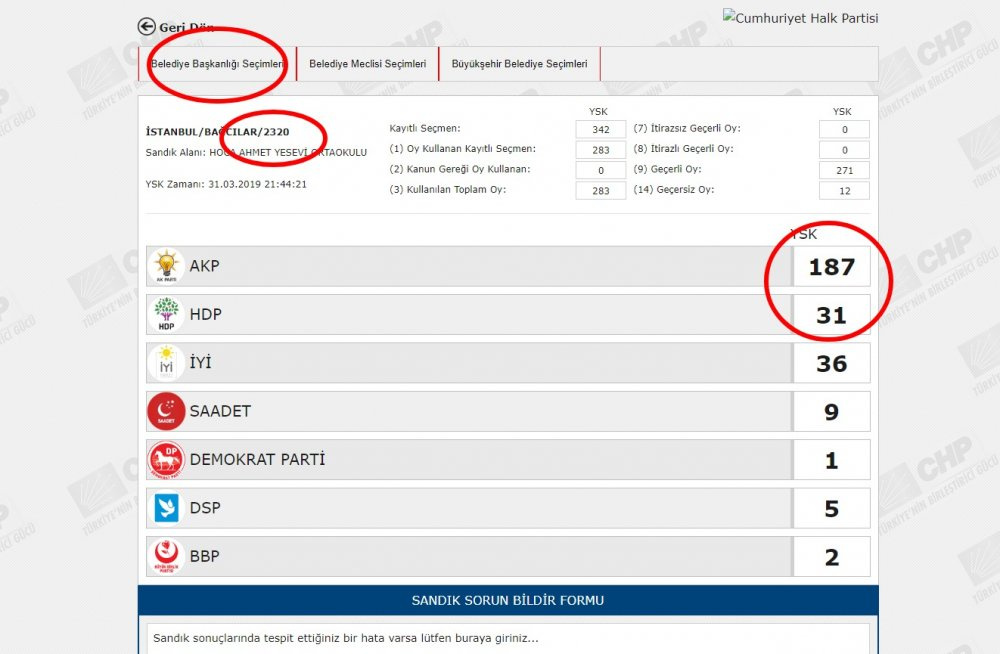Click the İSTANBUL/BAĞCILAR/2320 heading
This screenshot has height=654, width=1000.
click(217, 132)
